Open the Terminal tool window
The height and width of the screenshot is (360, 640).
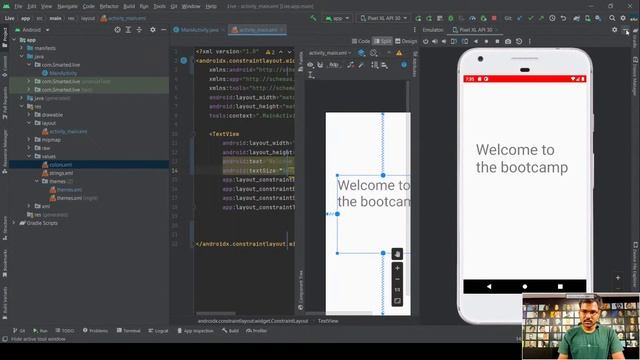(128, 331)
